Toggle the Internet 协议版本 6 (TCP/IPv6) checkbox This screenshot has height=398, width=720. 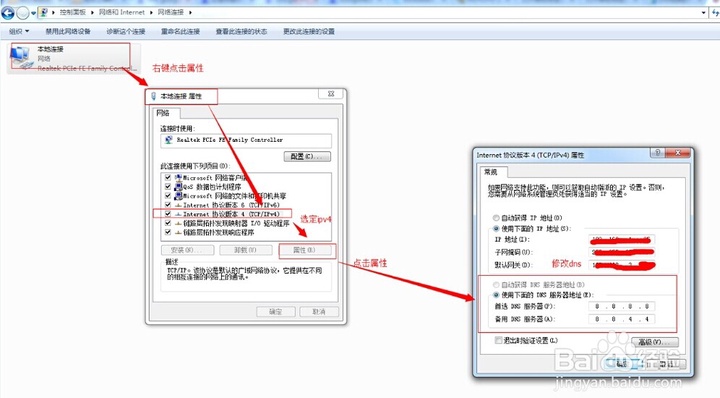(x=168, y=205)
